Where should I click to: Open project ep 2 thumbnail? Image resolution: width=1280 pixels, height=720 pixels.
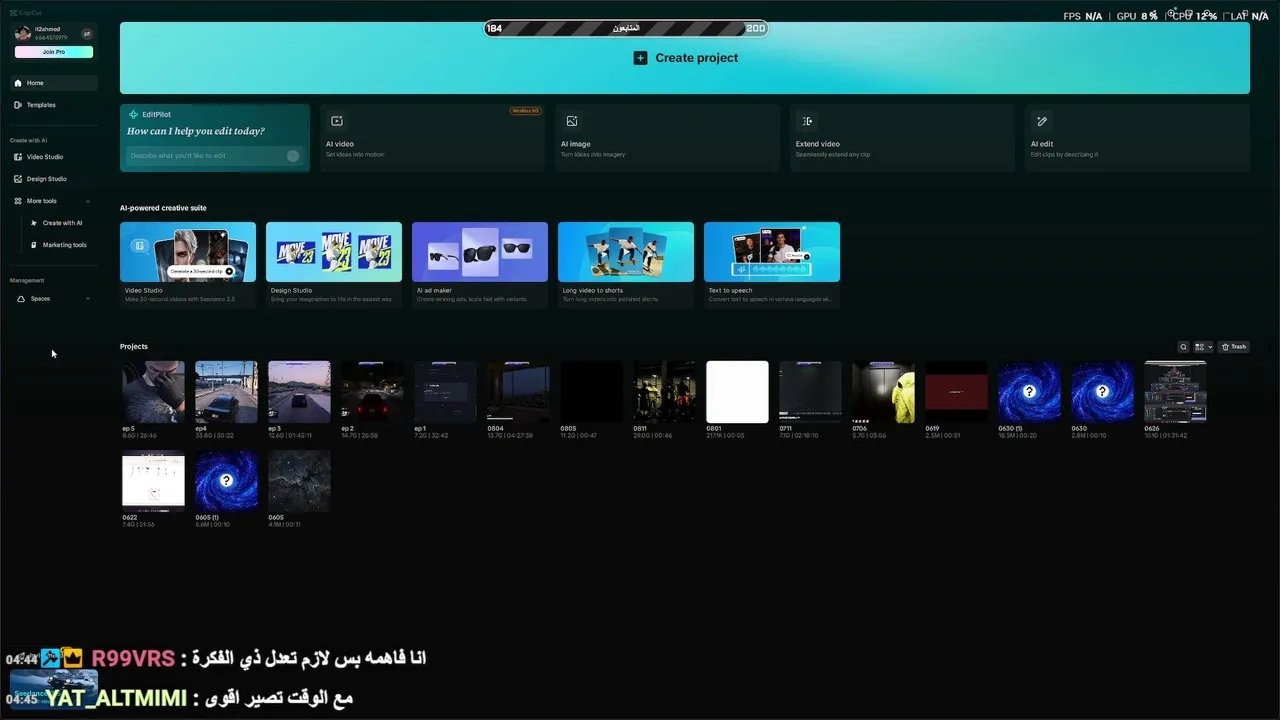[372, 392]
